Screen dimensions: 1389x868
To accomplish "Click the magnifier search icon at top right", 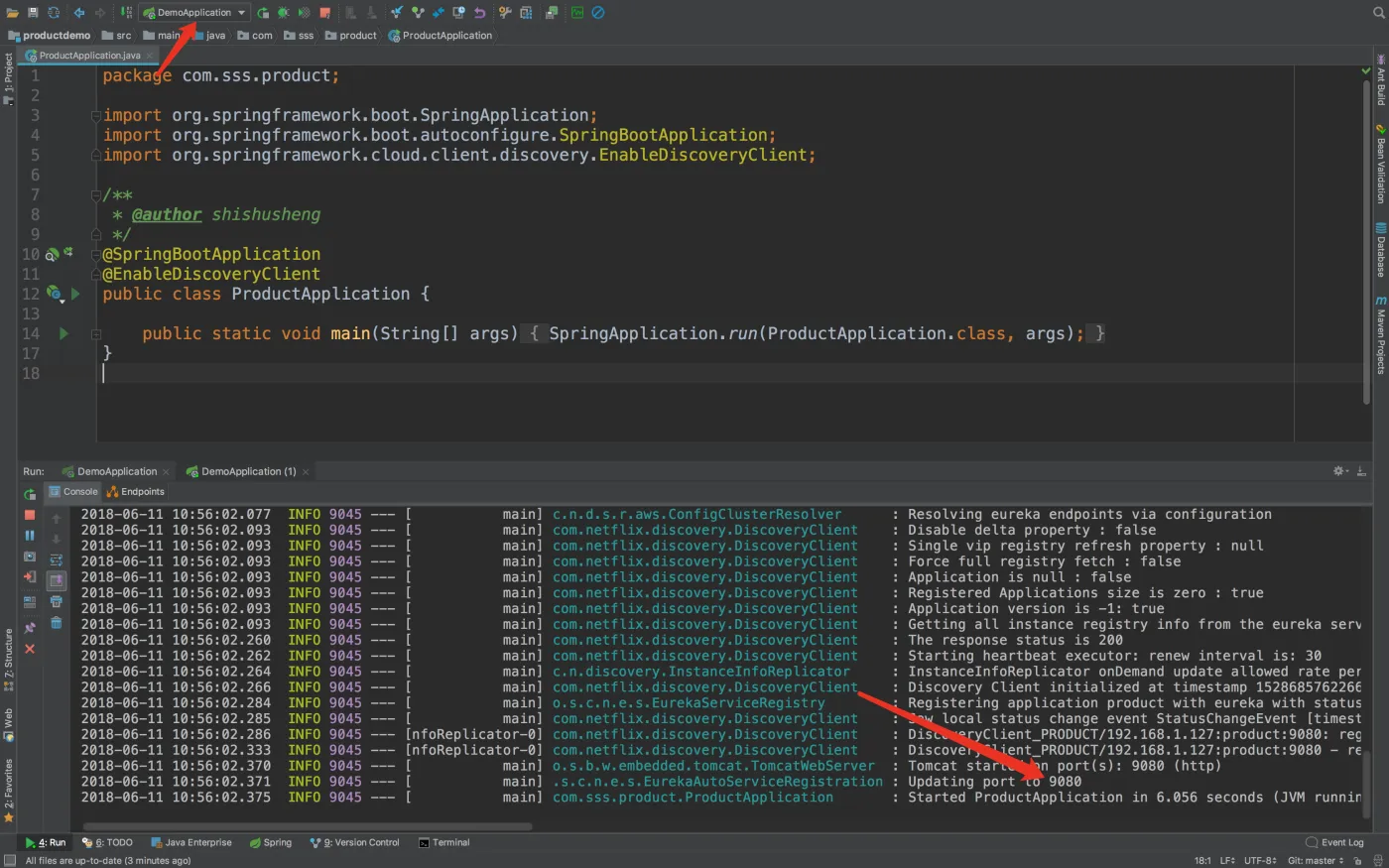I will (1378, 13).
